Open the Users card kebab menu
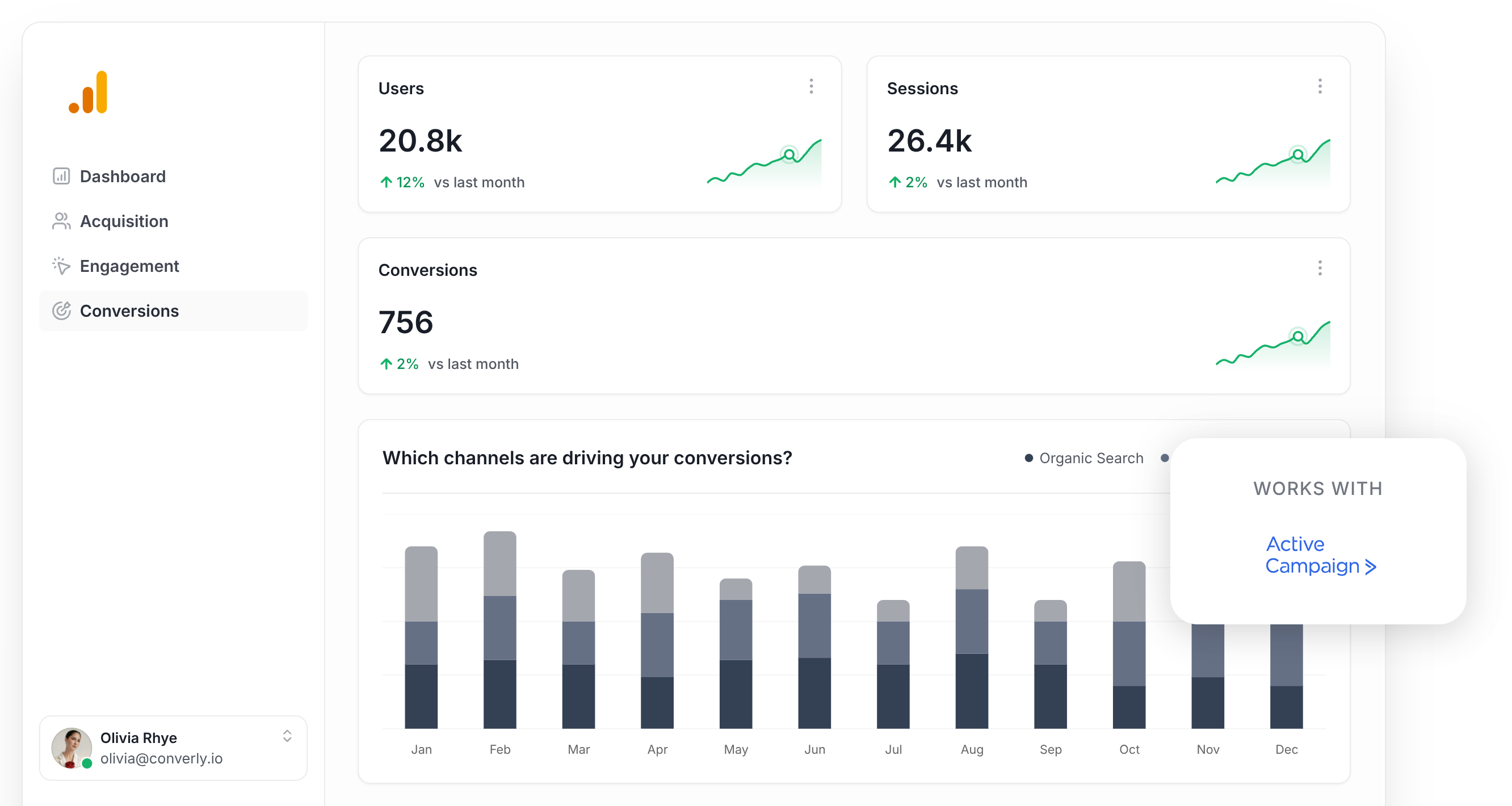The height and width of the screenshot is (806, 1512). click(x=812, y=86)
